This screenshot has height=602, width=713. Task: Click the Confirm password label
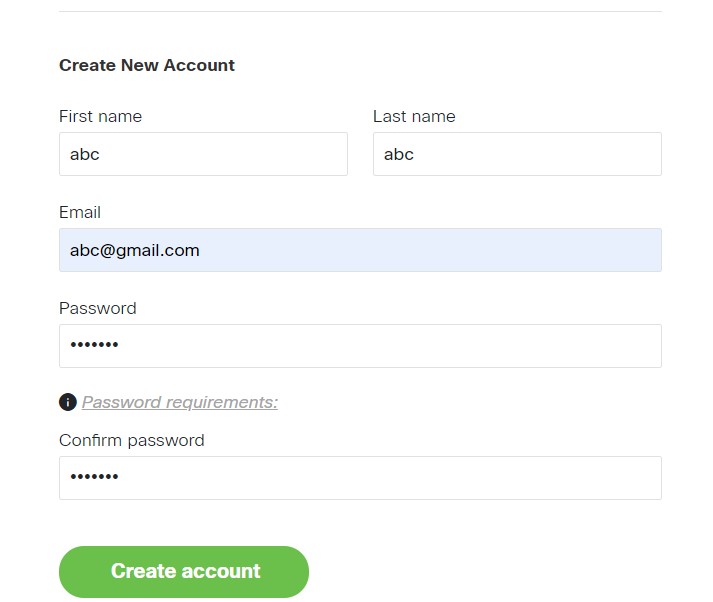(x=132, y=441)
